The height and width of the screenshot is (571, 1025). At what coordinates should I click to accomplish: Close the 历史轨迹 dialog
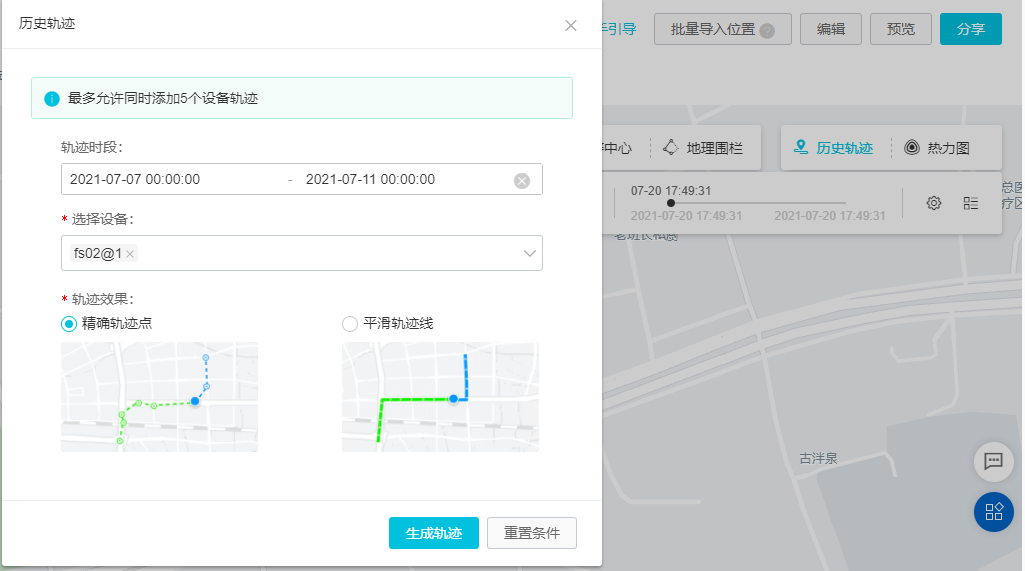click(x=571, y=25)
